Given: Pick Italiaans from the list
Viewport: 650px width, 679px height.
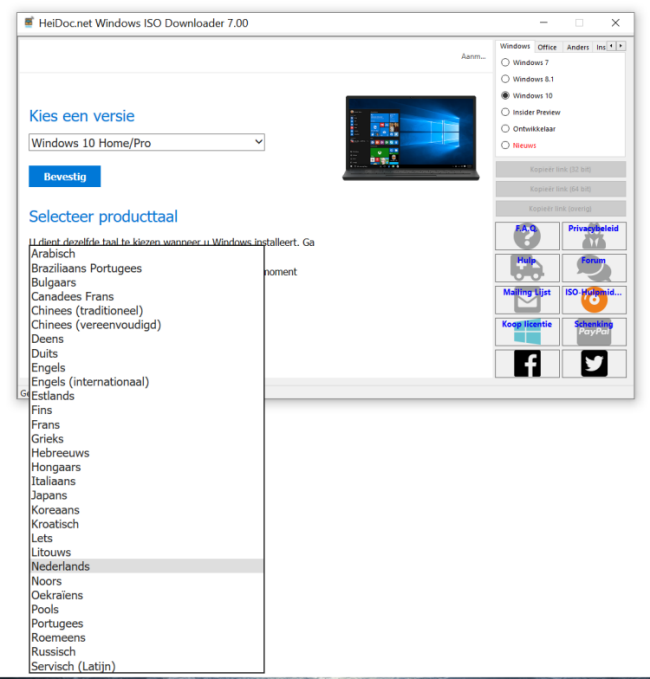Looking at the screenshot, I should [147, 481].
